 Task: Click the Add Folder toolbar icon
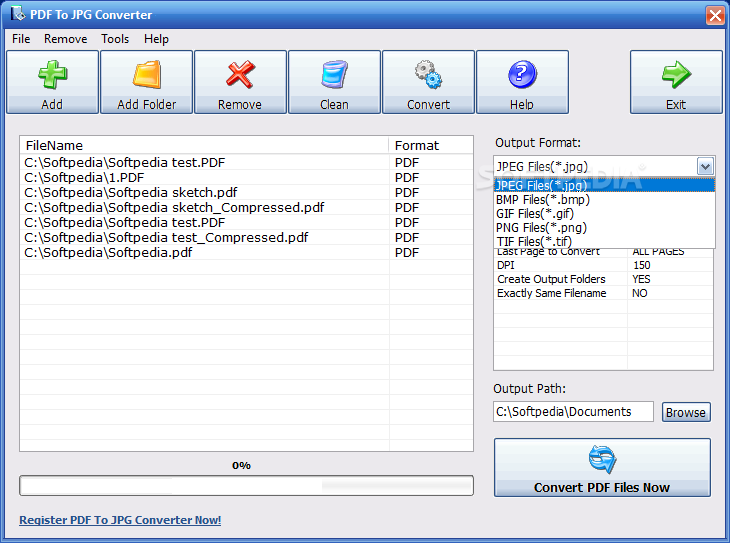click(x=147, y=75)
